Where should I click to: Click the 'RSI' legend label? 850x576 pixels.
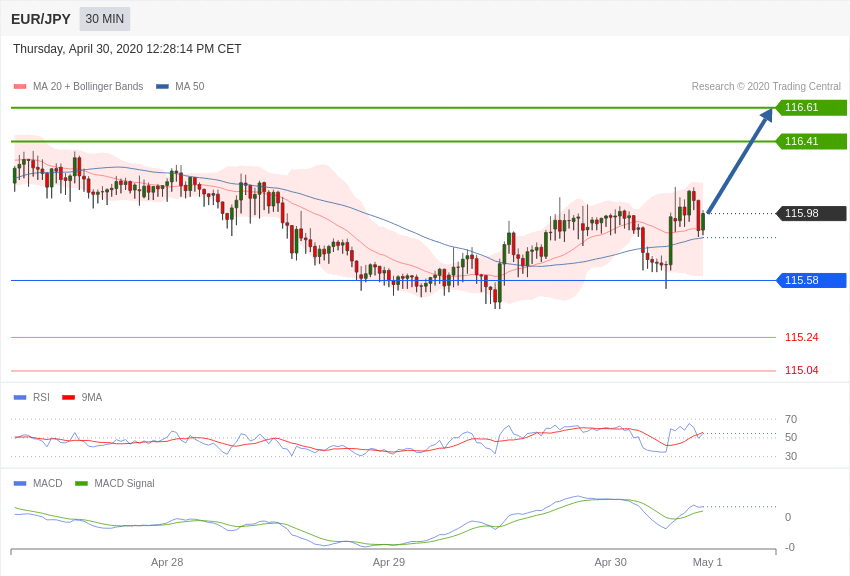(41, 397)
